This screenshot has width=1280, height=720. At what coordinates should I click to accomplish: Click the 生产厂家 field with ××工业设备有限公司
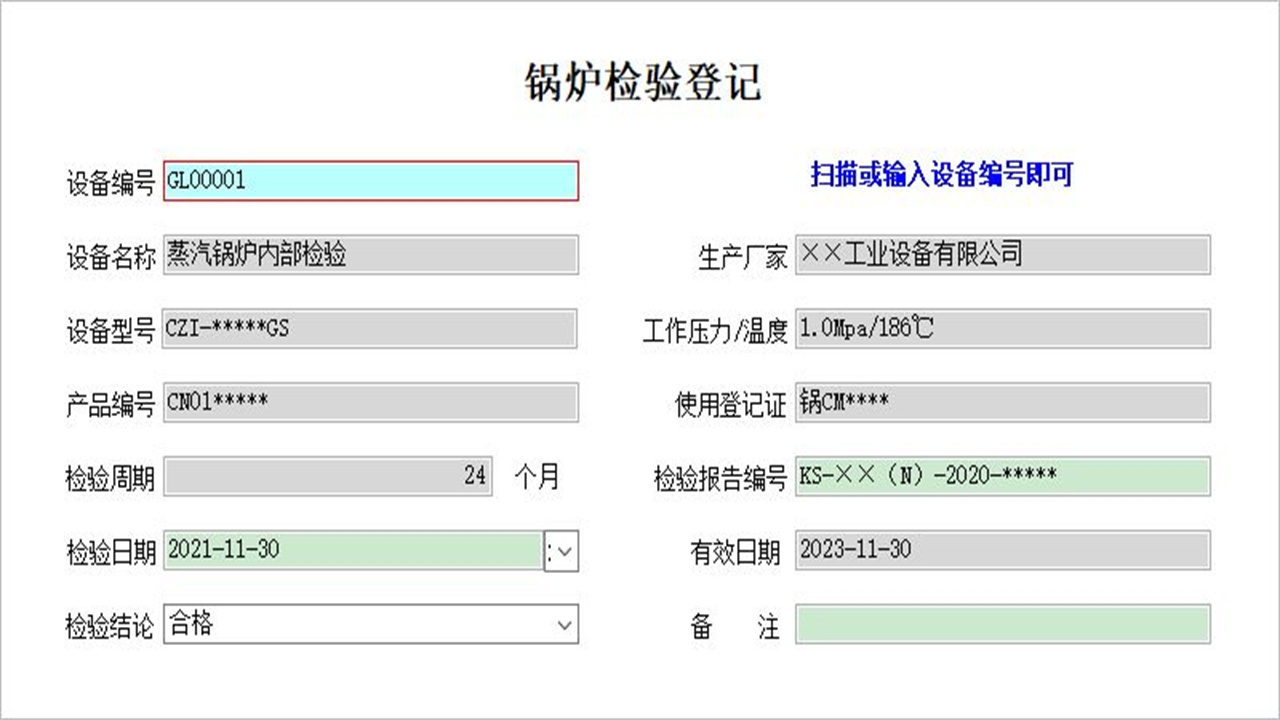click(1000, 254)
